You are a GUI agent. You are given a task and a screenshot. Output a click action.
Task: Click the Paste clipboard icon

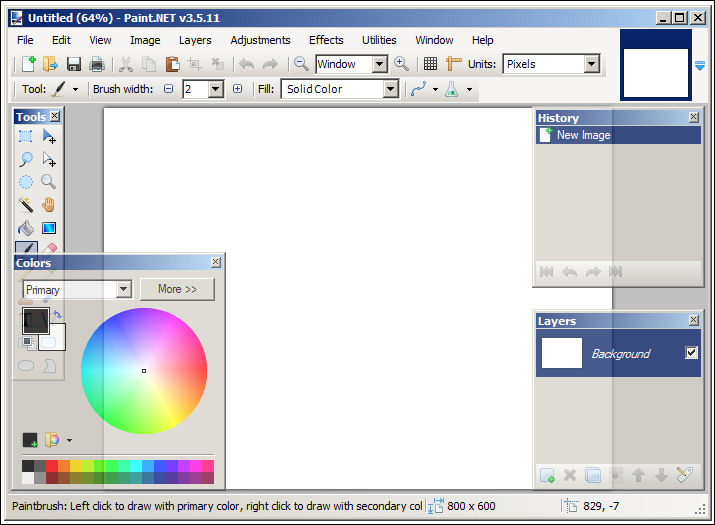pyautogui.click(x=172, y=64)
